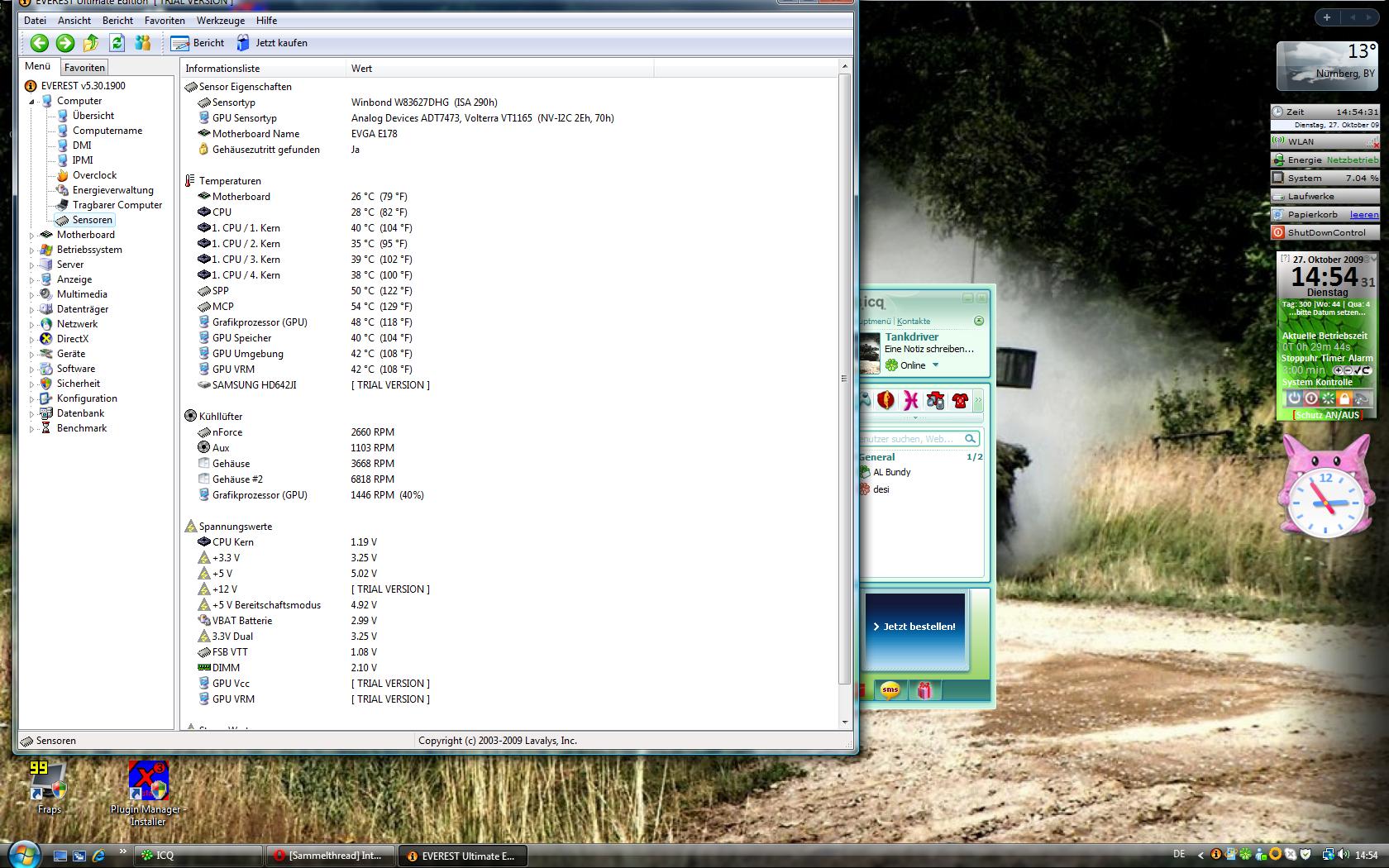Expand the Motherboard tree node
The height and width of the screenshot is (868, 1389).
32,236
